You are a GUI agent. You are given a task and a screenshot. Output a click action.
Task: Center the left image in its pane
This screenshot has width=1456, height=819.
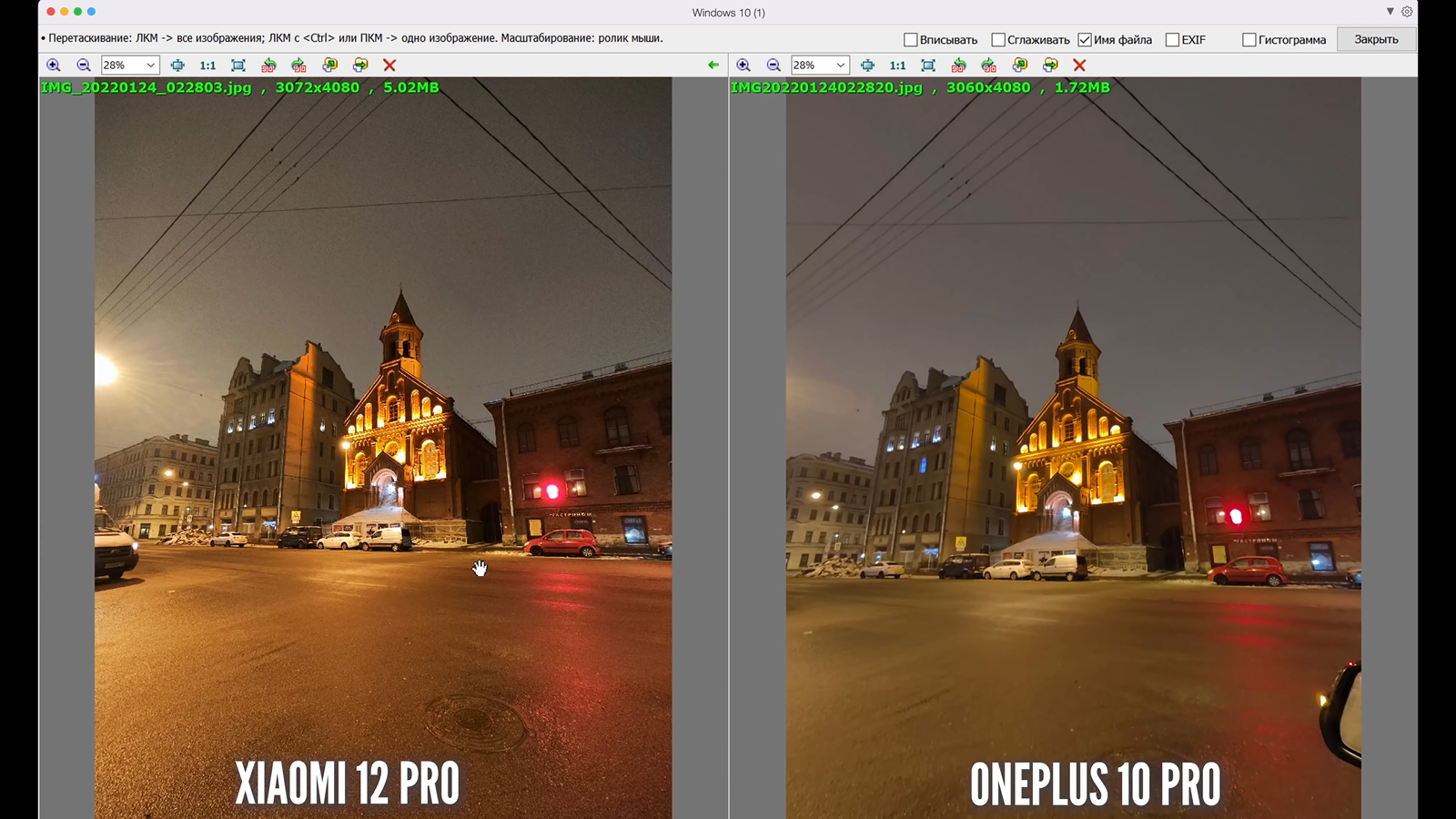(x=177, y=66)
